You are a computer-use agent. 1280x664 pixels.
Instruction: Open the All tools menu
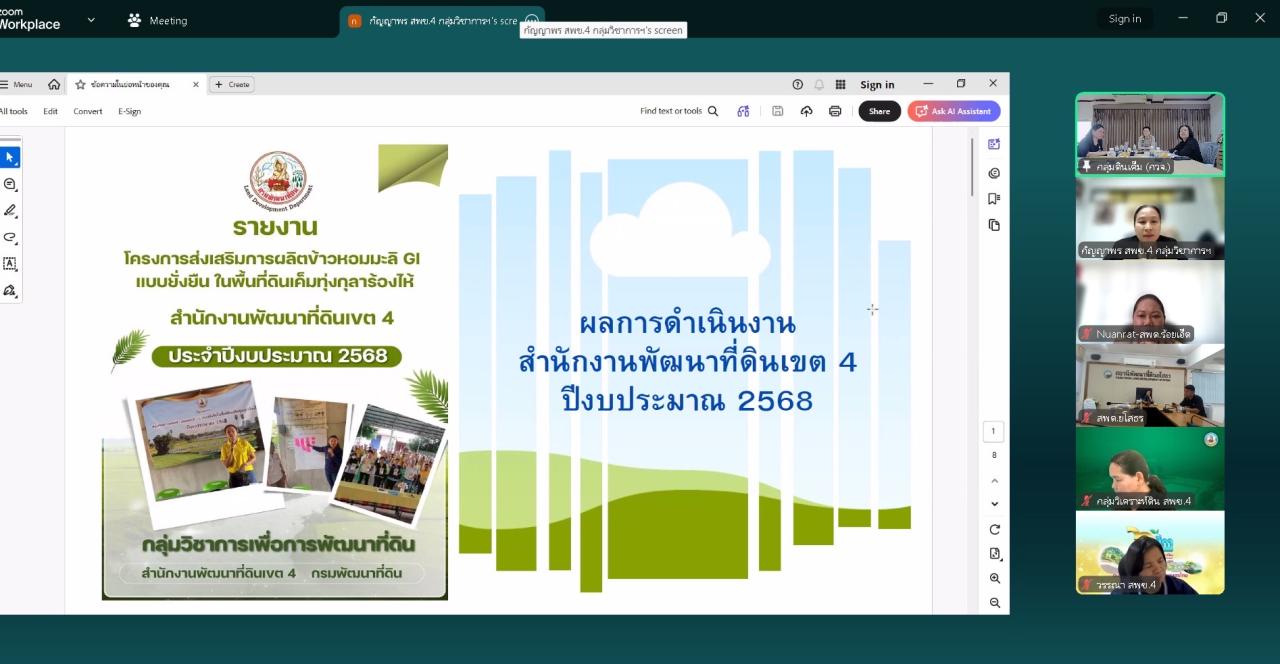click(13, 111)
